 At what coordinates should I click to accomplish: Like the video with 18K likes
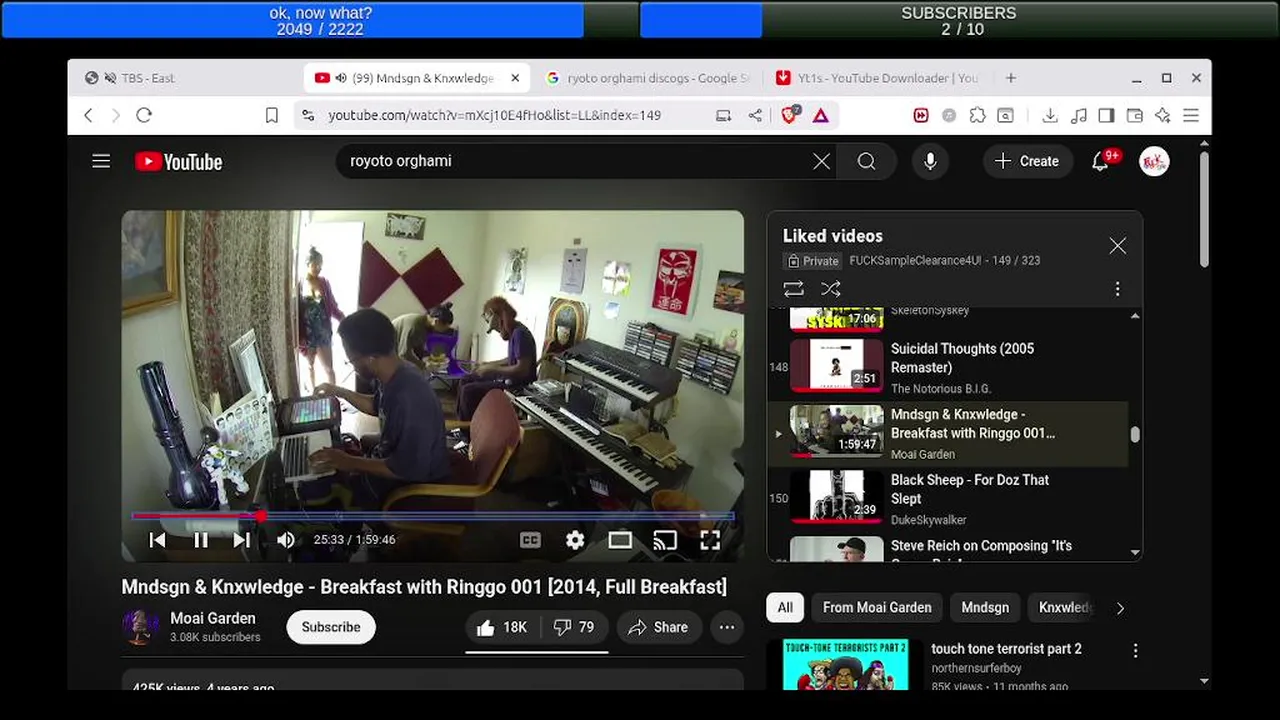click(503, 627)
